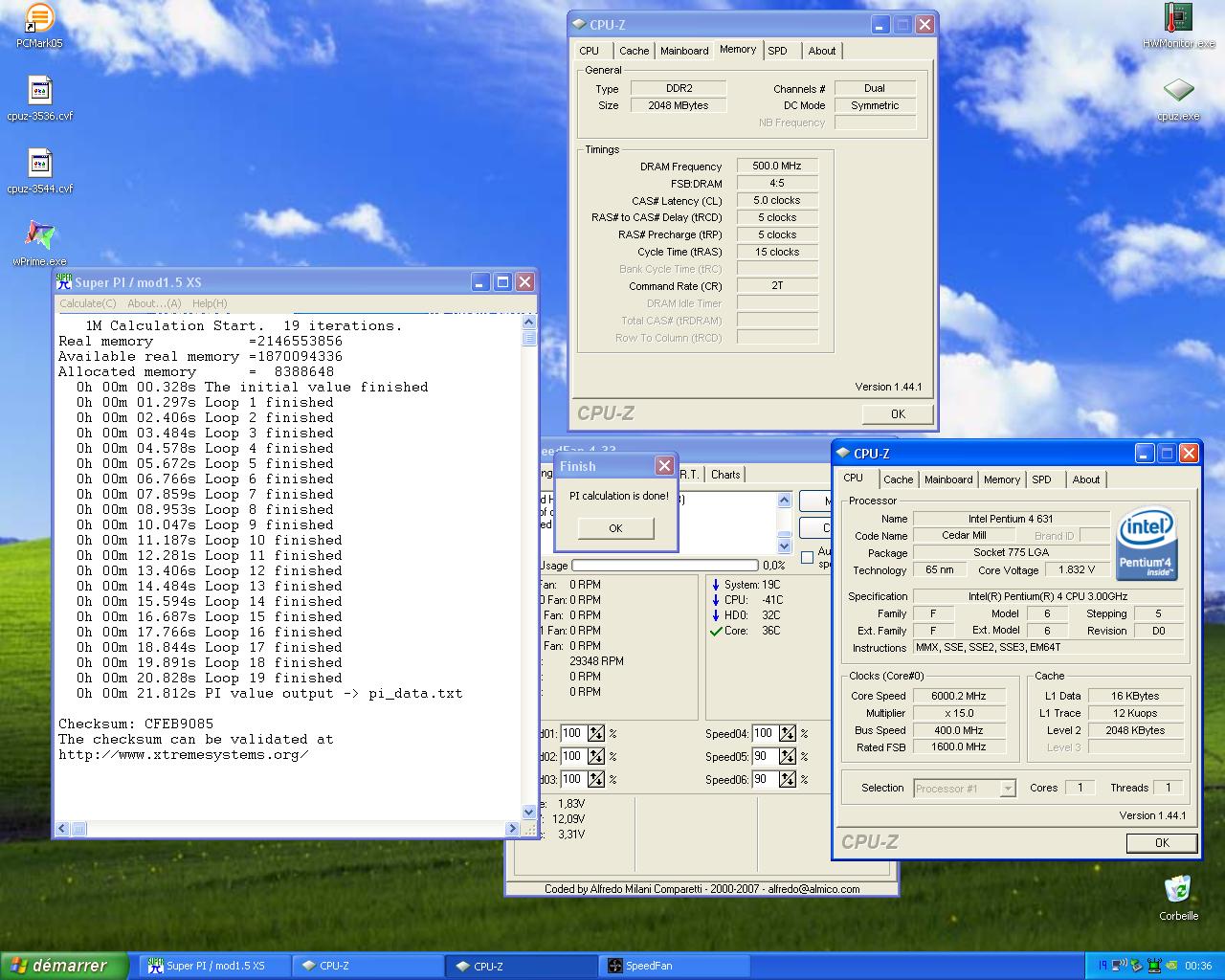Click OK in the CPU-Z processor window
The image size is (1225, 980).
(x=1162, y=842)
